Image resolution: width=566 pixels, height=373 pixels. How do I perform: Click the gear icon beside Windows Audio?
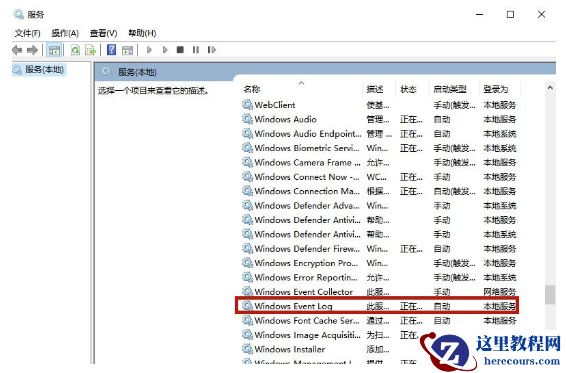coord(247,119)
